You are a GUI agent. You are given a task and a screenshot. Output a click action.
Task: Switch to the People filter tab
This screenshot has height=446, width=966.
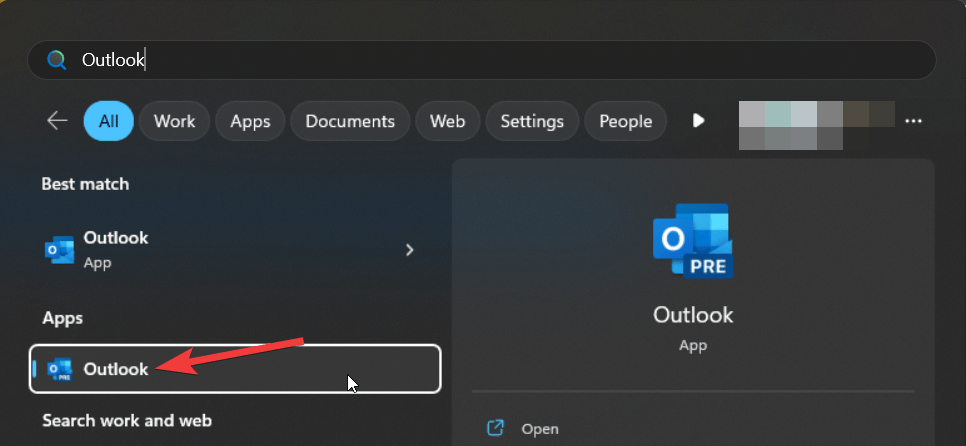tap(625, 121)
